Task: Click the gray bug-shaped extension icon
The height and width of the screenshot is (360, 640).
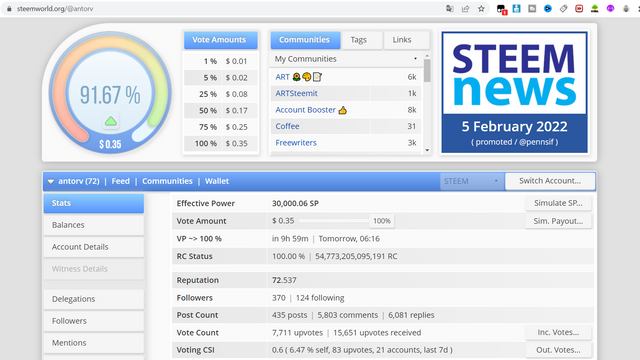Action: (626, 9)
